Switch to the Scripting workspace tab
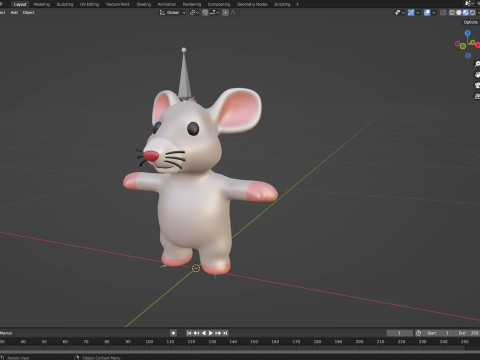The height and width of the screenshot is (360, 480). [282, 4]
